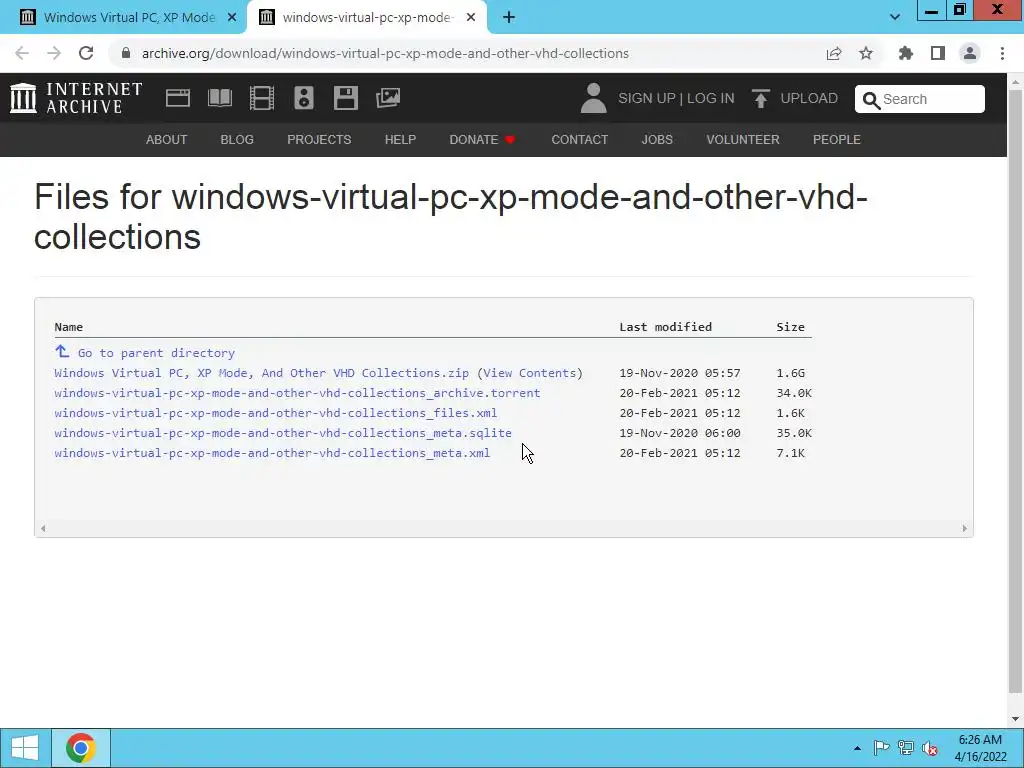Open a new tab with plus button
Image resolution: width=1024 pixels, height=768 pixels.
tap(509, 18)
